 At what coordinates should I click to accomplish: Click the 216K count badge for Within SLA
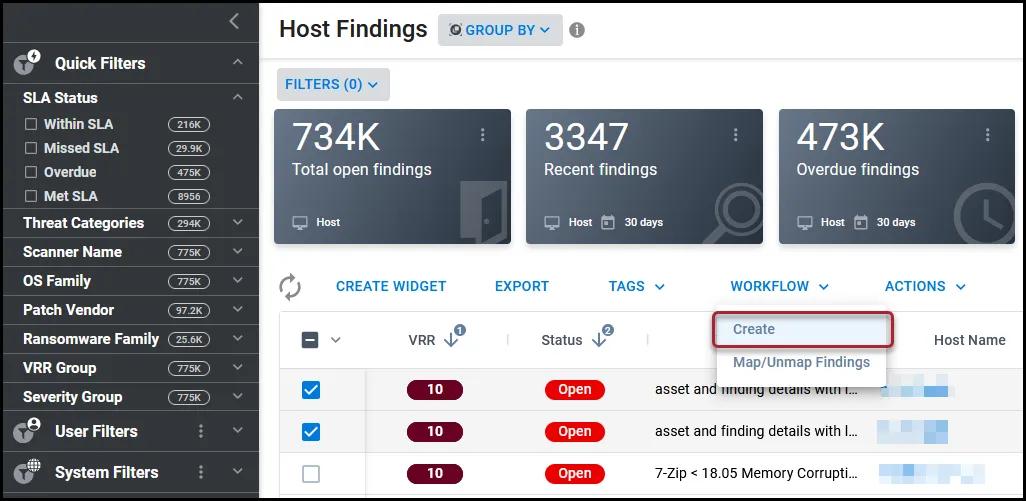[189, 124]
